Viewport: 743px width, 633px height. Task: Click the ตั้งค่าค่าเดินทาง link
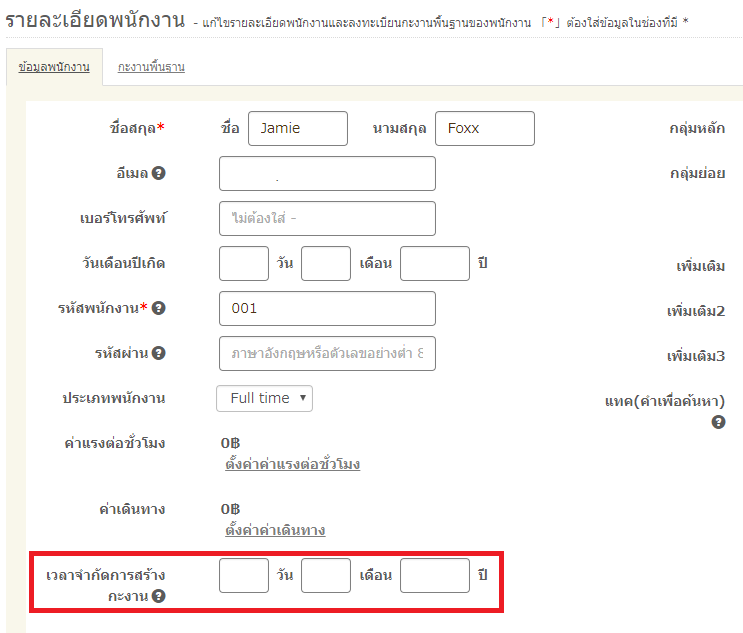tap(275, 531)
